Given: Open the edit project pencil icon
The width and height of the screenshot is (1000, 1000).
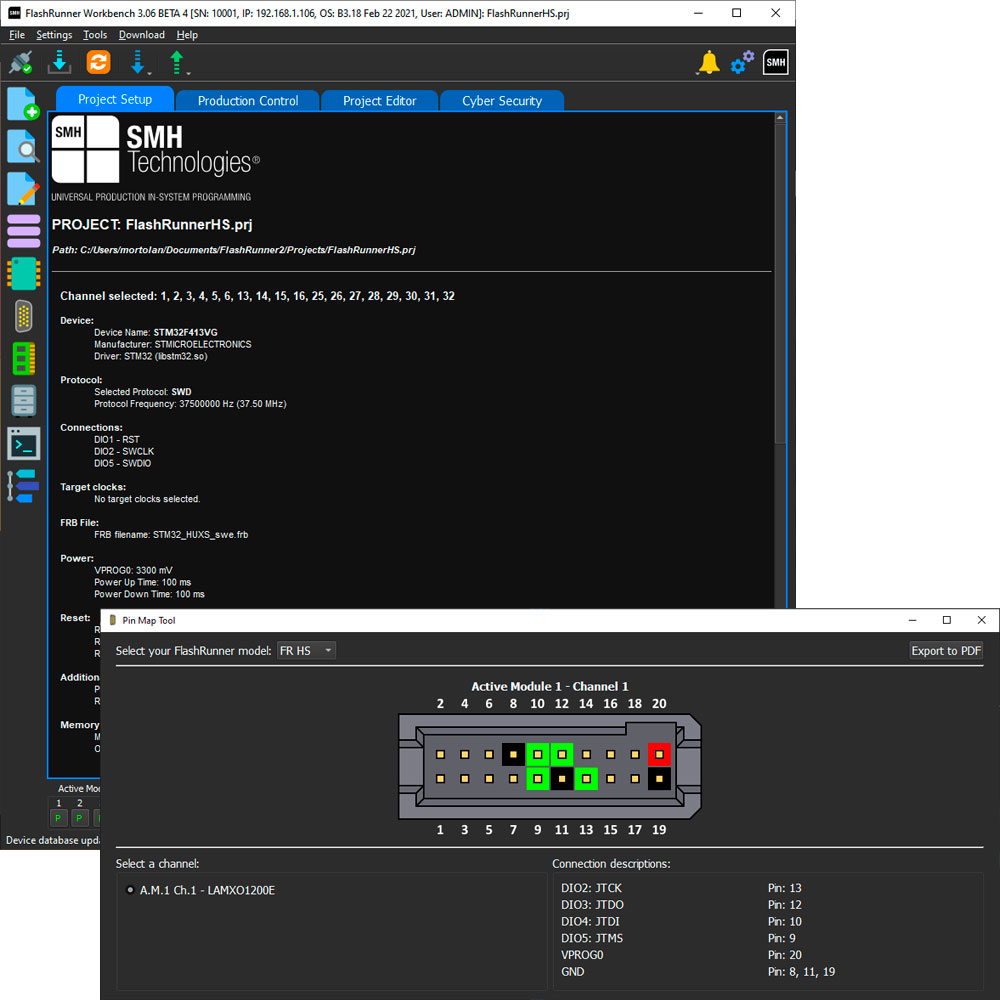Looking at the screenshot, I should tap(23, 188).
